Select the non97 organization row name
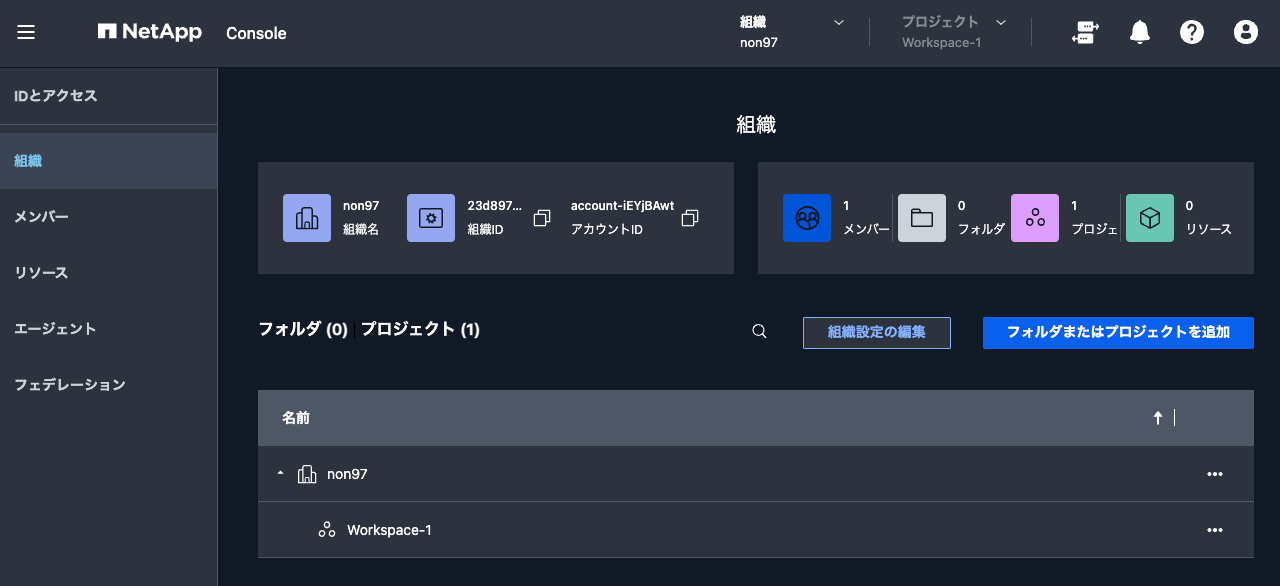This screenshot has height=586, width=1280. click(347, 474)
